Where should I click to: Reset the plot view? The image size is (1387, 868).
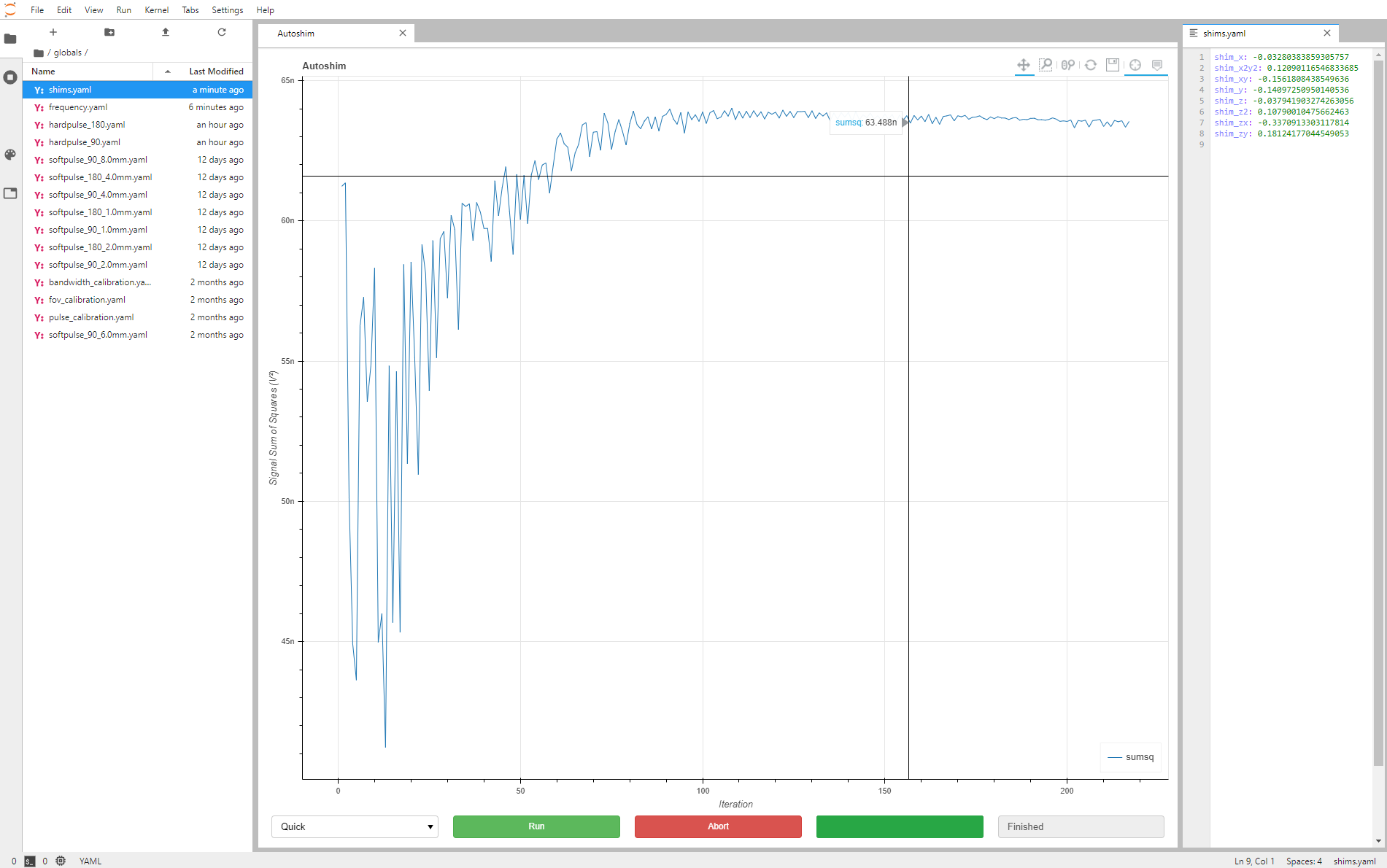[1091, 65]
